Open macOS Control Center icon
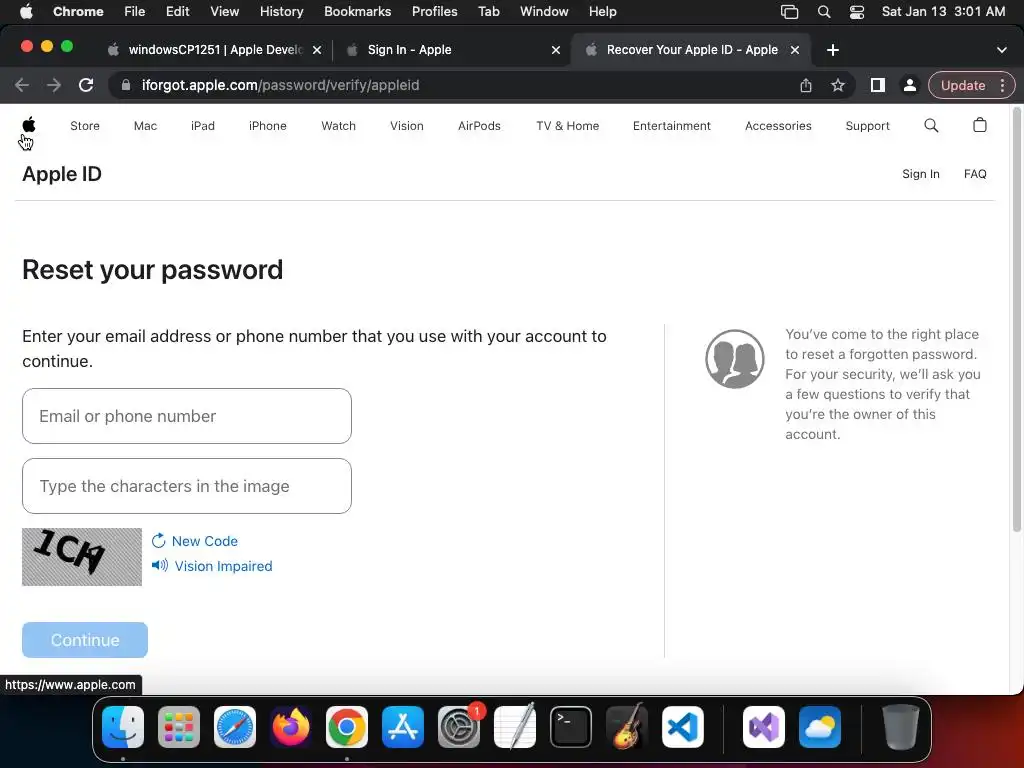This screenshot has height=768, width=1024. 857,12
